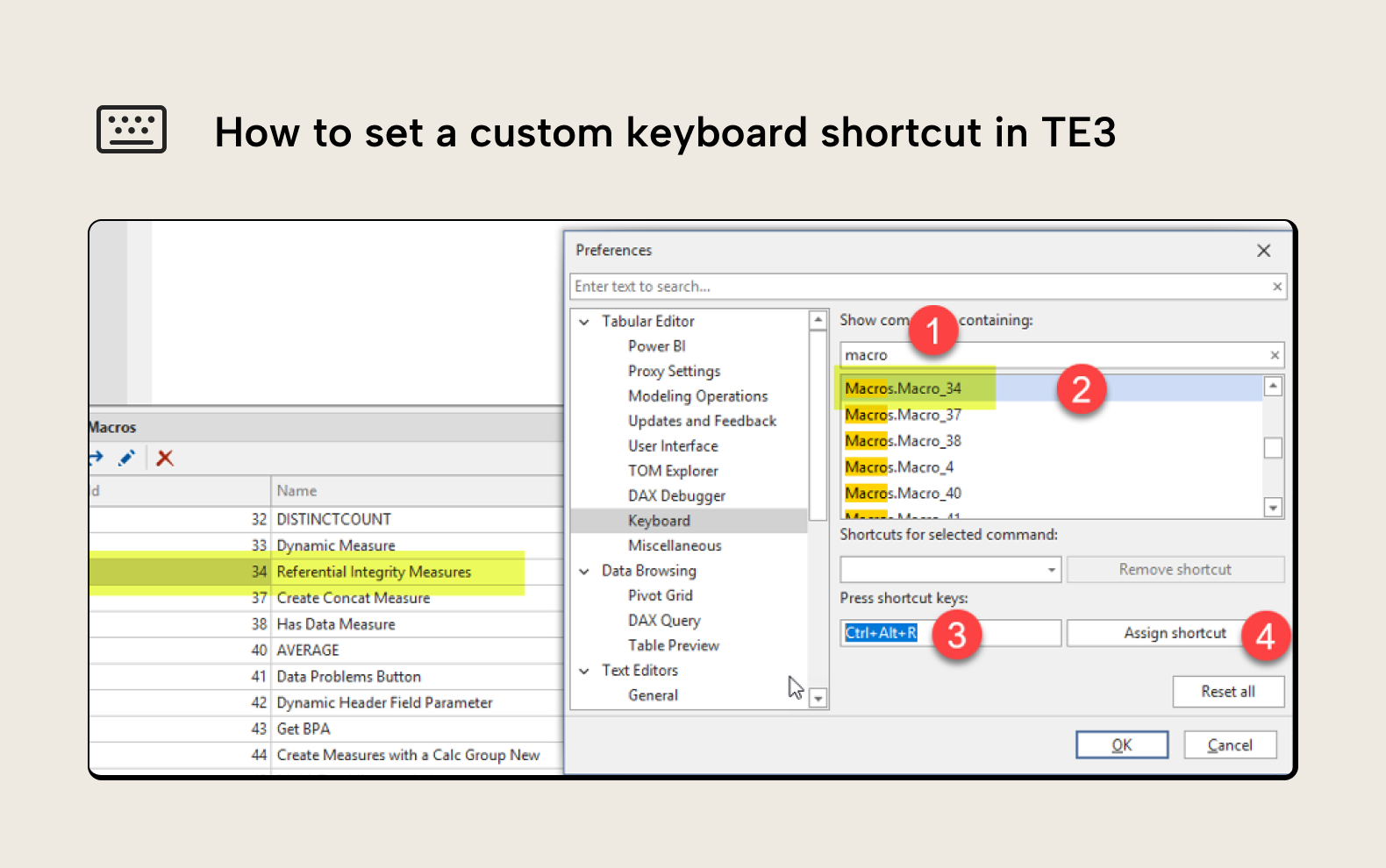Screen dimensions: 1386x868
Task: Select Macros.Macro_37 in command list
Action: pyautogui.click(x=1051, y=415)
